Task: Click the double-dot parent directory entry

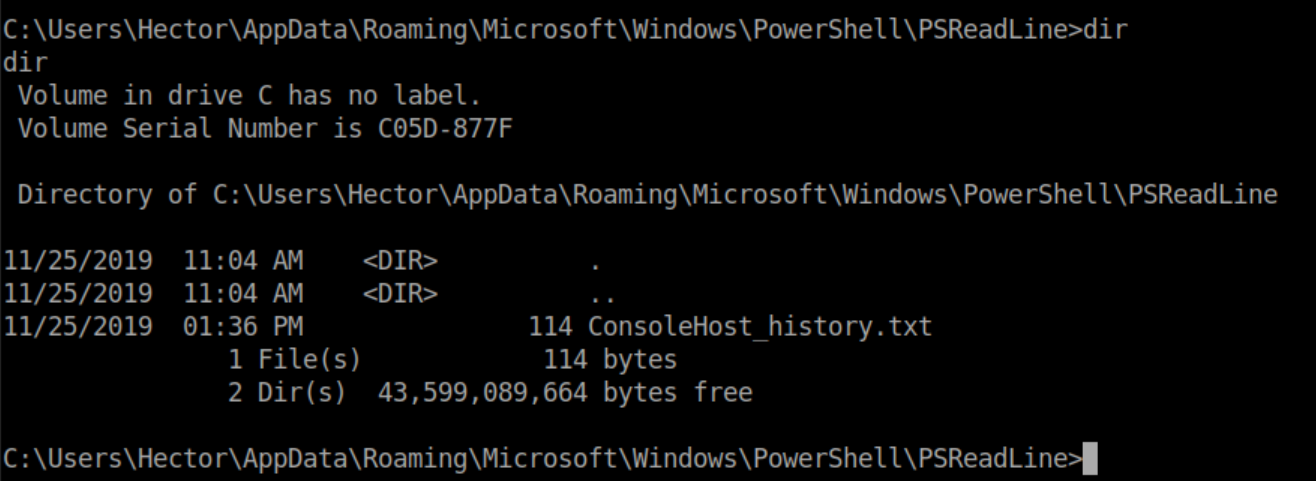Action: [x=602, y=295]
